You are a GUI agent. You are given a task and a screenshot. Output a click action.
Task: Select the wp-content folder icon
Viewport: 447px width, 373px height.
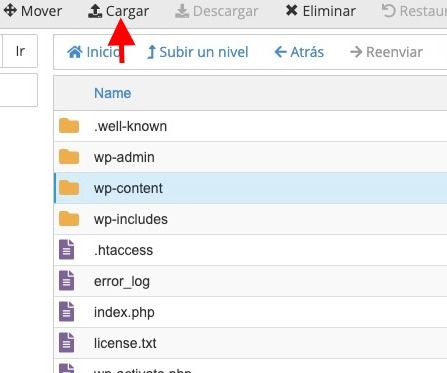click(x=69, y=188)
